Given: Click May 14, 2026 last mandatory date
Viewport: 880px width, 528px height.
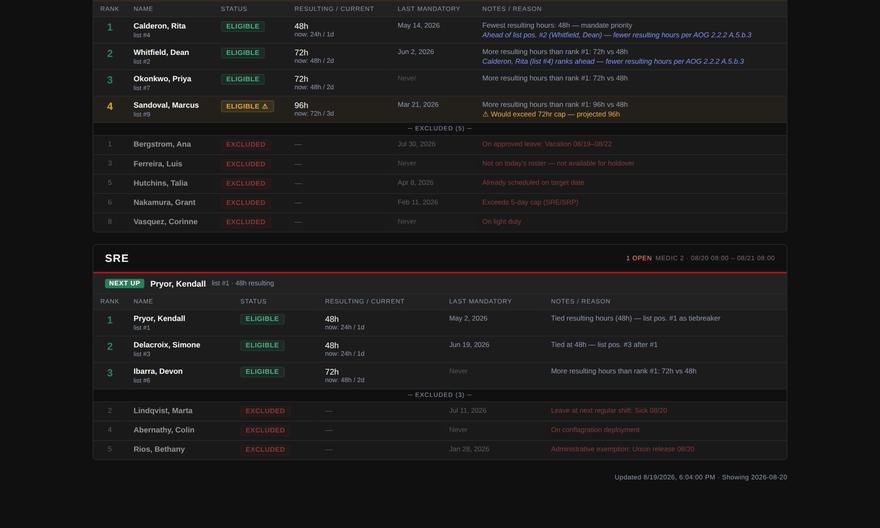Looking at the screenshot, I should pyautogui.click(x=419, y=25).
